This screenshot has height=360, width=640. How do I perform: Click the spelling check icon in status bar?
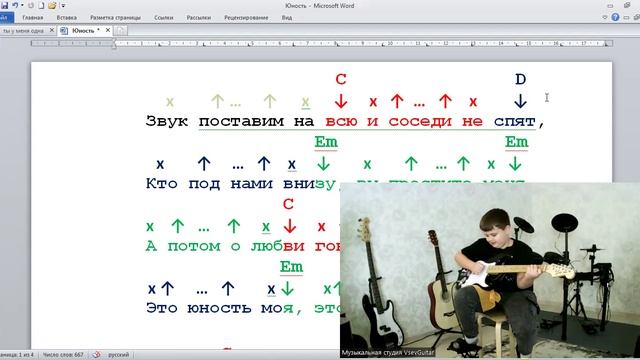(x=96, y=355)
